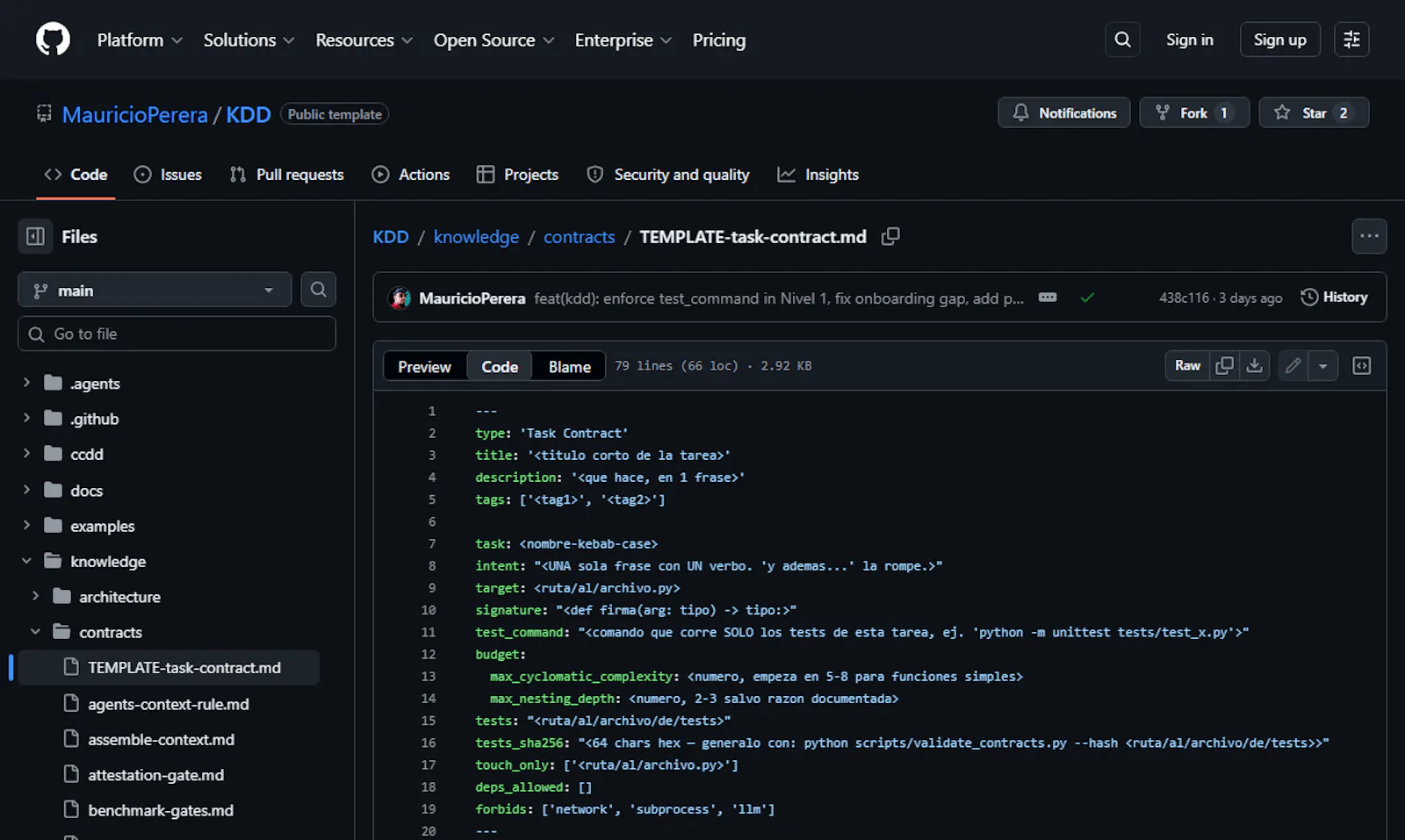Expand the .github folder
Screen dimensions: 1405x840
pyautogui.click(x=26, y=418)
